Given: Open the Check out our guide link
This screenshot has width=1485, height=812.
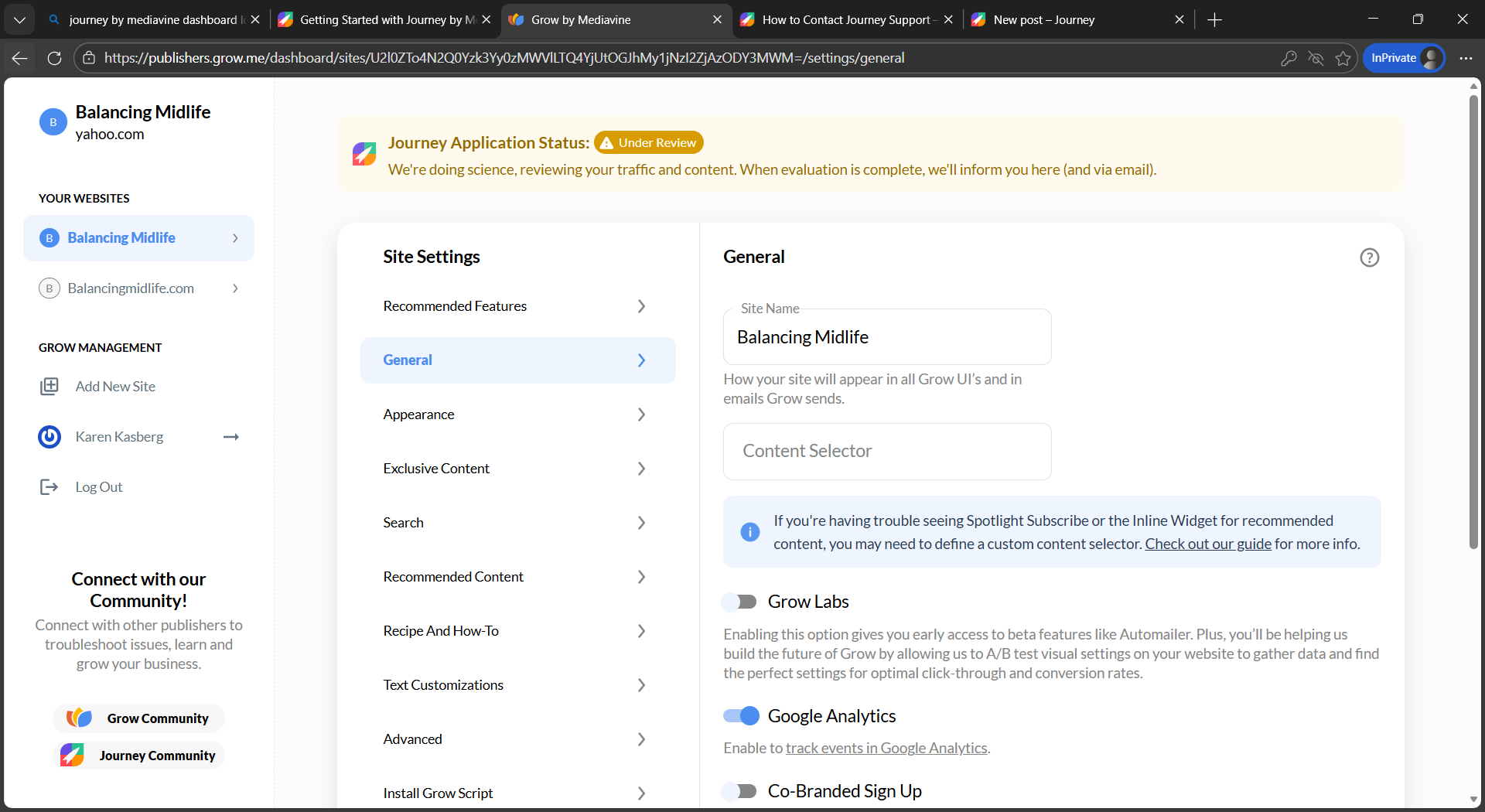Looking at the screenshot, I should pyautogui.click(x=1207, y=544).
